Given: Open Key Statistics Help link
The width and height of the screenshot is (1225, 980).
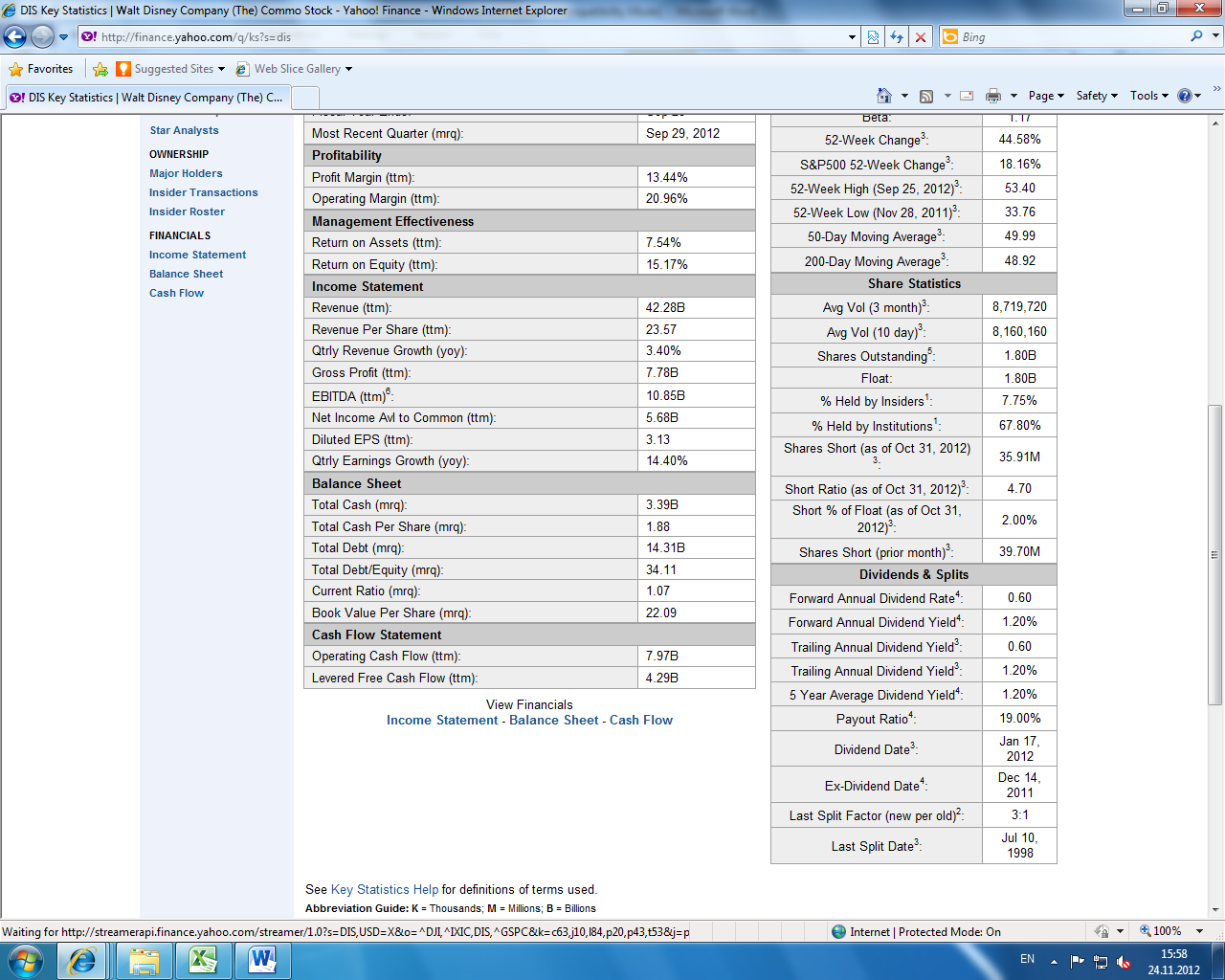Looking at the screenshot, I should [385, 889].
